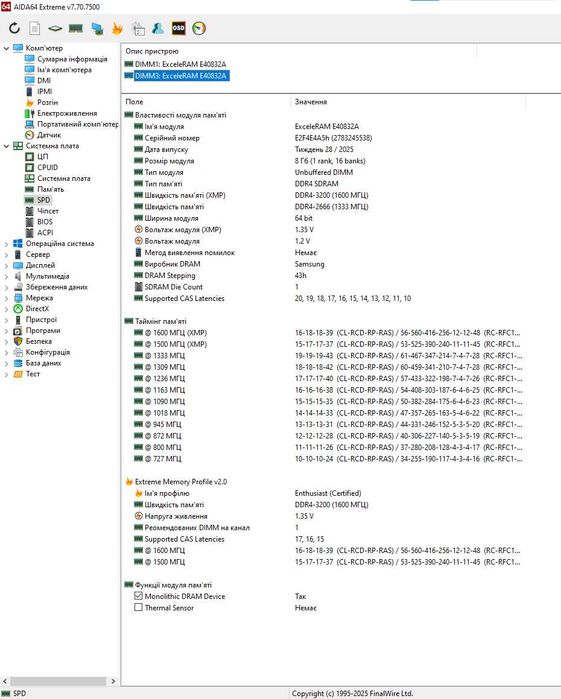Toggle the Thermal Sensor checkbox

(138, 607)
